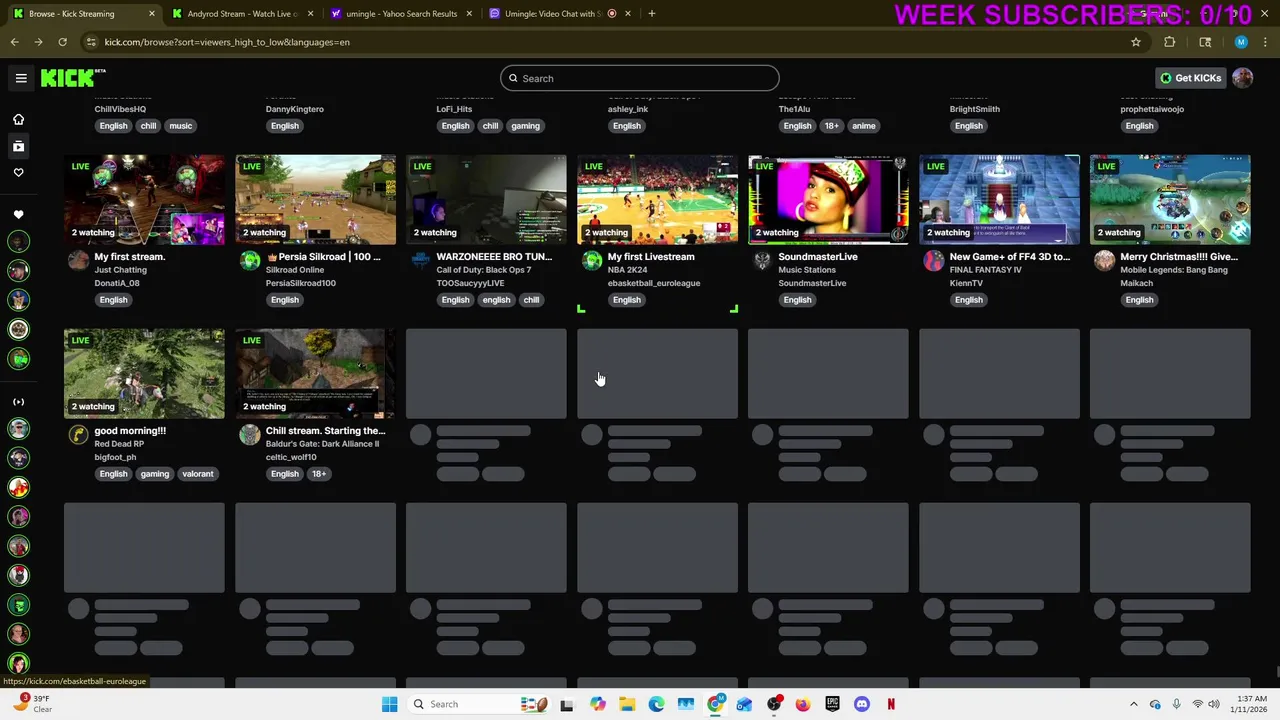Screen dimensions: 1280x720
Task: Open NBA 2K24 basketball stream thumbnail
Action: tap(657, 199)
